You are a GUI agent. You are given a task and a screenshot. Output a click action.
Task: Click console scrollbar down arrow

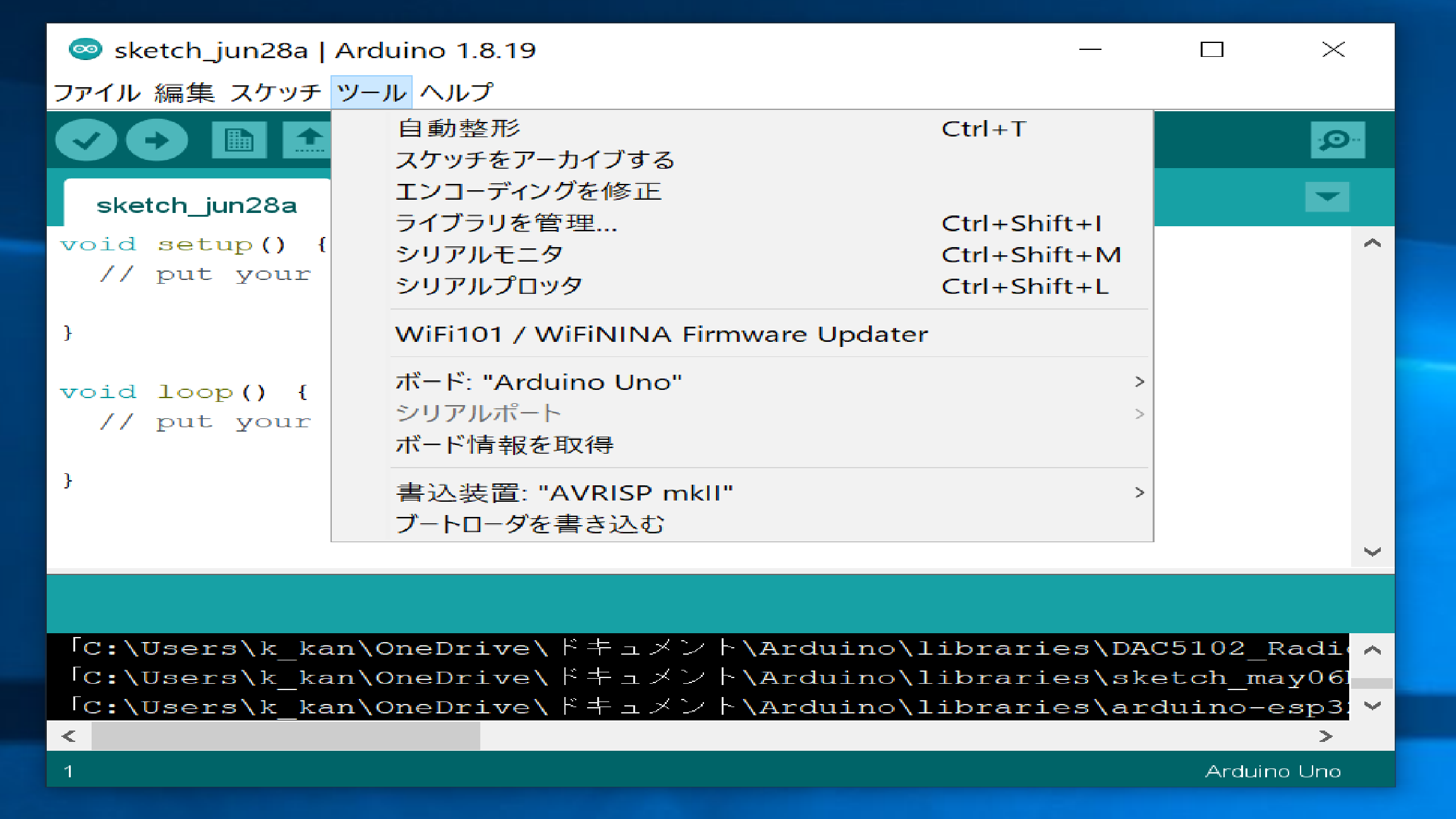point(1372,706)
